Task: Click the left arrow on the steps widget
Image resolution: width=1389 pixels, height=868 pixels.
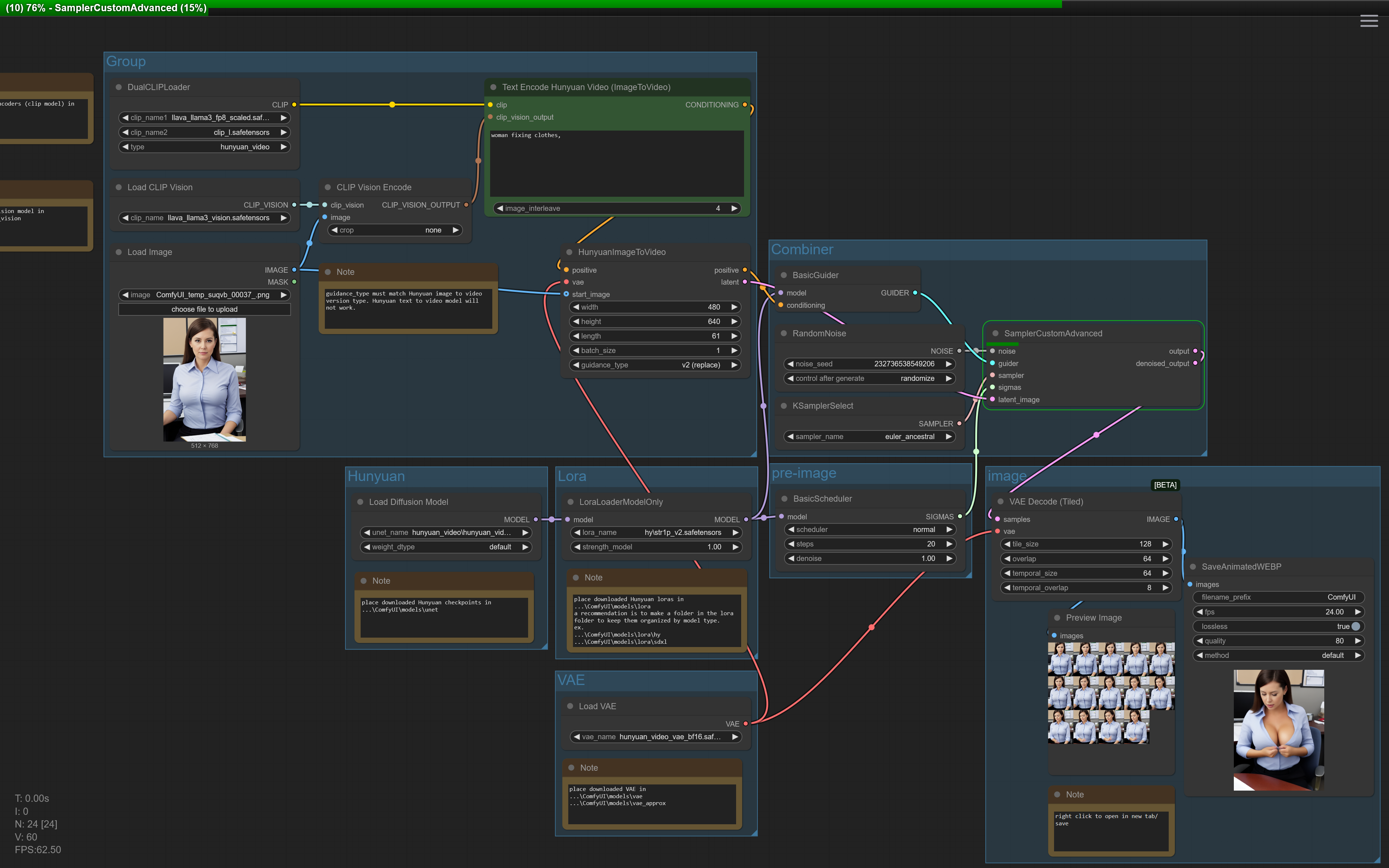Action: [791, 544]
